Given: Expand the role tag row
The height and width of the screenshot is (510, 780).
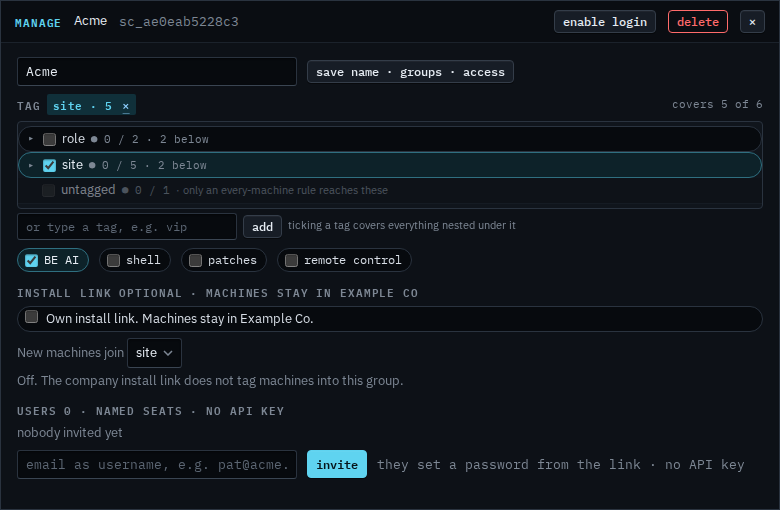Looking at the screenshot, I should click(x=31, y=139).
